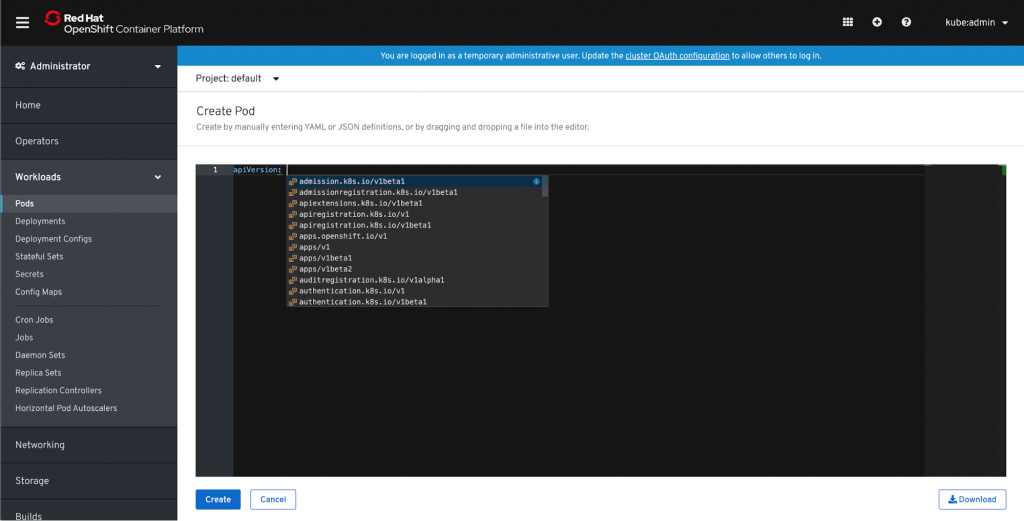Screen dimensions: 1024x521
Task: Click the autocomplete suggestion list scrollbar
Action: coord(544,188)
